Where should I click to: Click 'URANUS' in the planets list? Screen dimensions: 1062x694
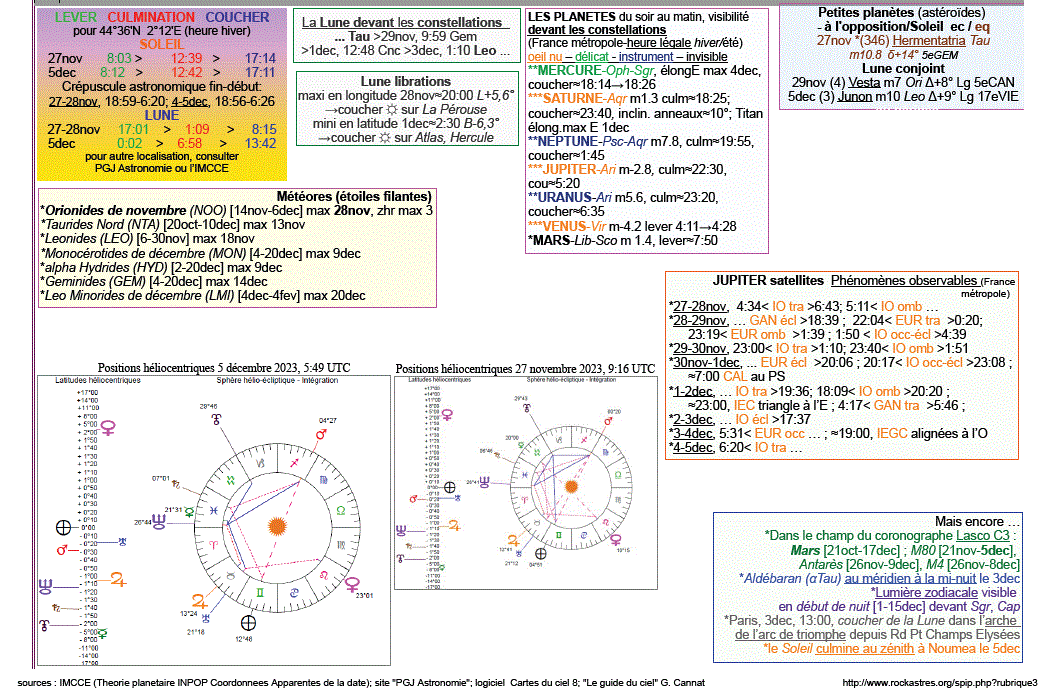click(566, 198)
